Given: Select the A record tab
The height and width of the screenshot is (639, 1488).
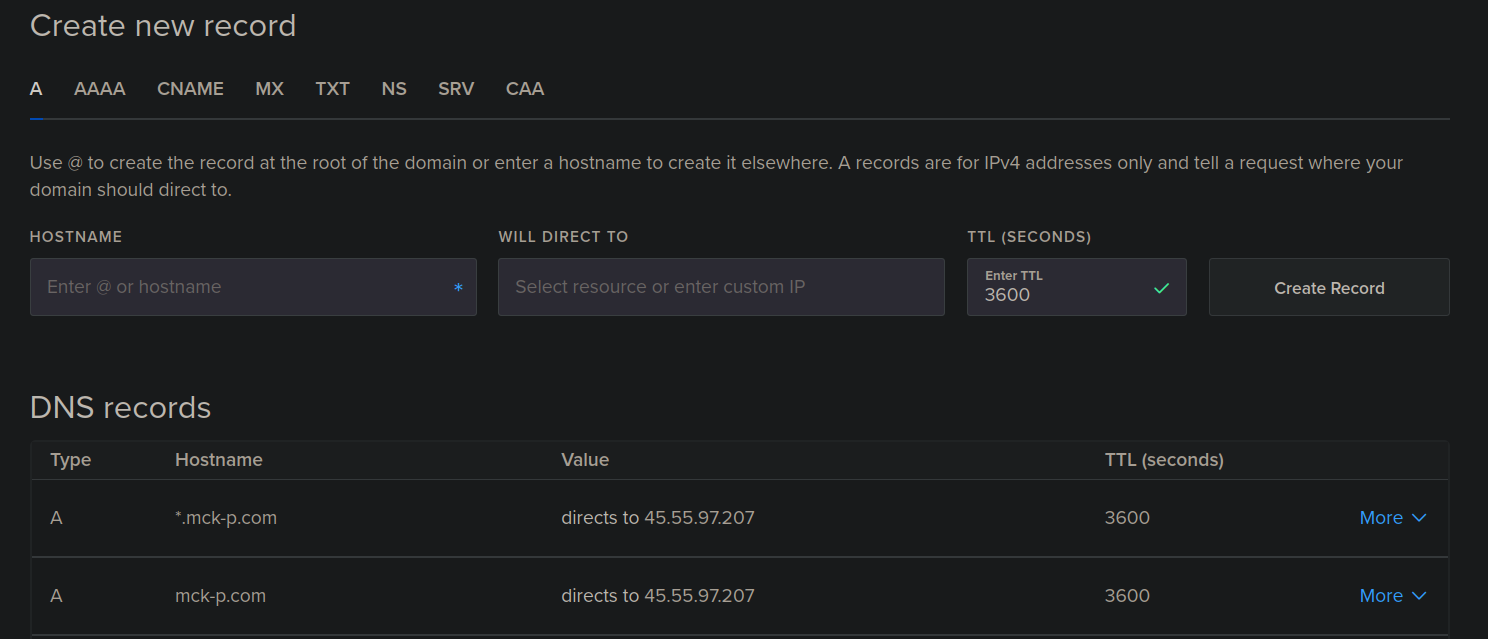Looking at the screenshot, I should (x=36, y=89).
